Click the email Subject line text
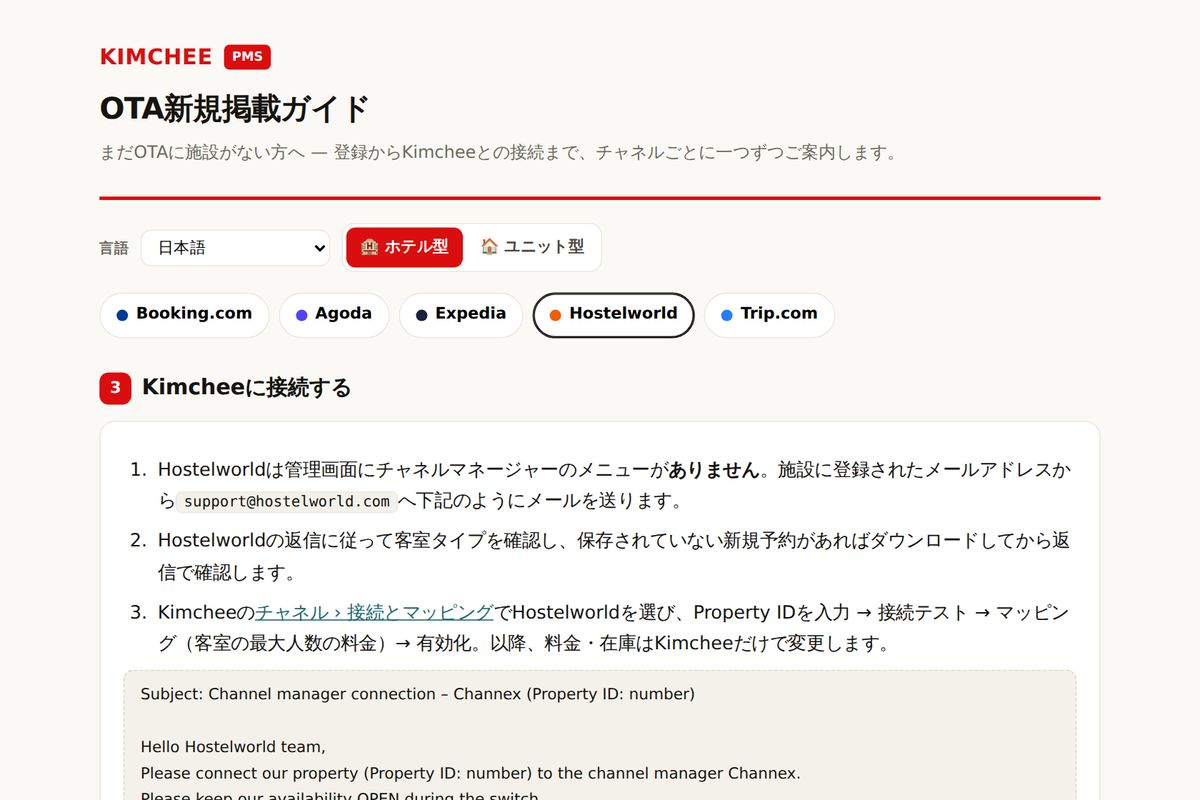This screenshot has height=800, width=1200. [x=418, y=694]
